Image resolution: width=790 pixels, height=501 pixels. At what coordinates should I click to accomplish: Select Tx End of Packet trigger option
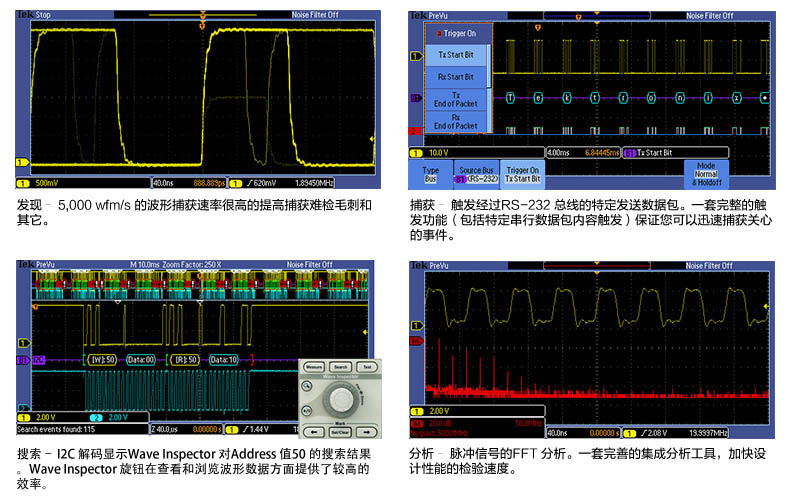[456, 100]
